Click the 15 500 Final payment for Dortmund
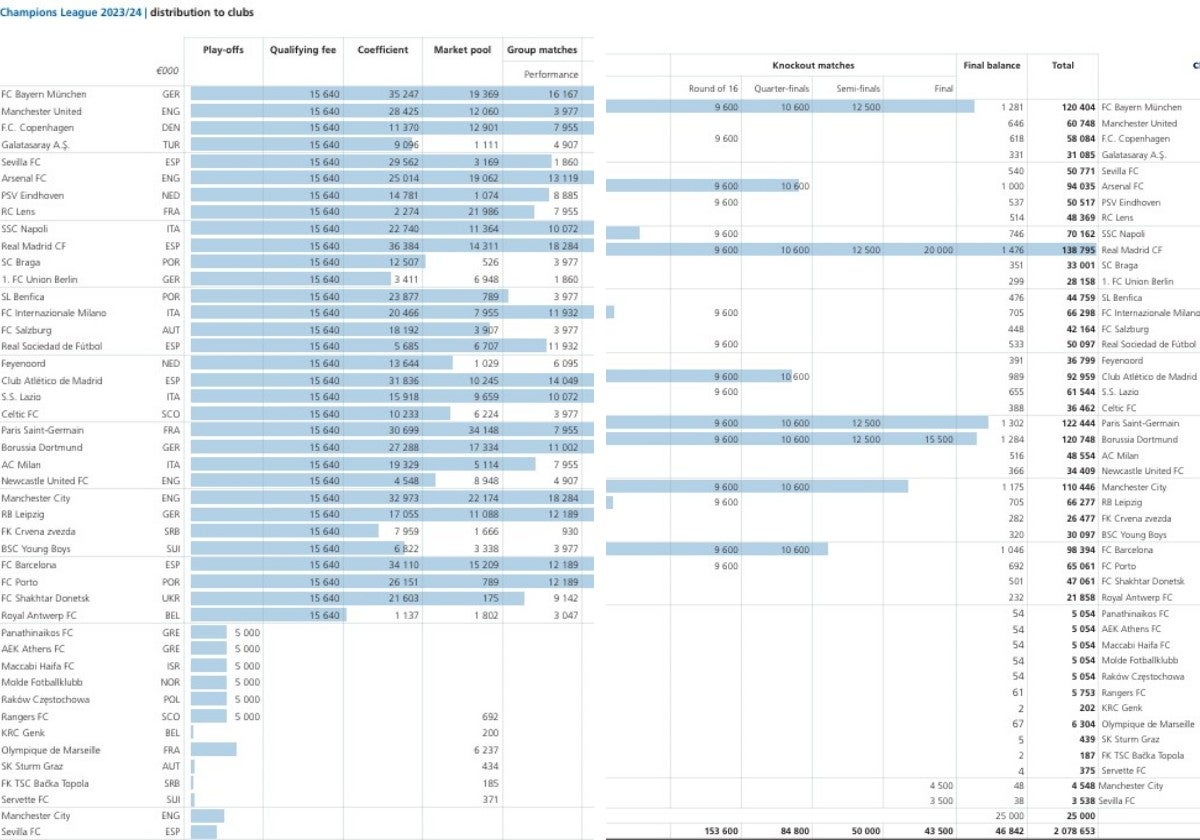The image size is (1200, 840). 938,439
